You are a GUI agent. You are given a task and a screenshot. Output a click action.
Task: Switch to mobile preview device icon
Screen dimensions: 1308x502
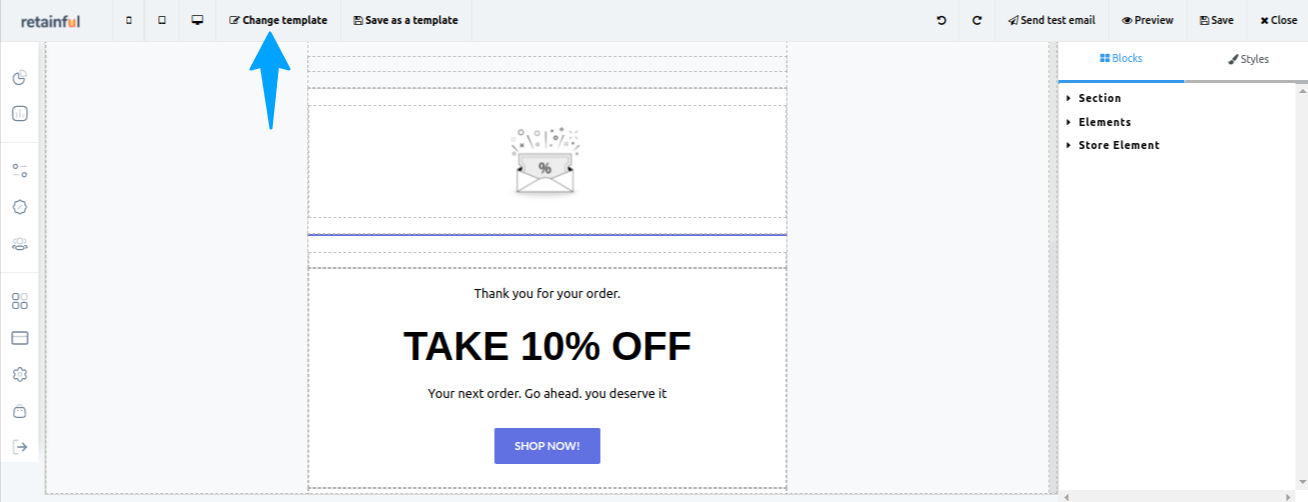129,20
